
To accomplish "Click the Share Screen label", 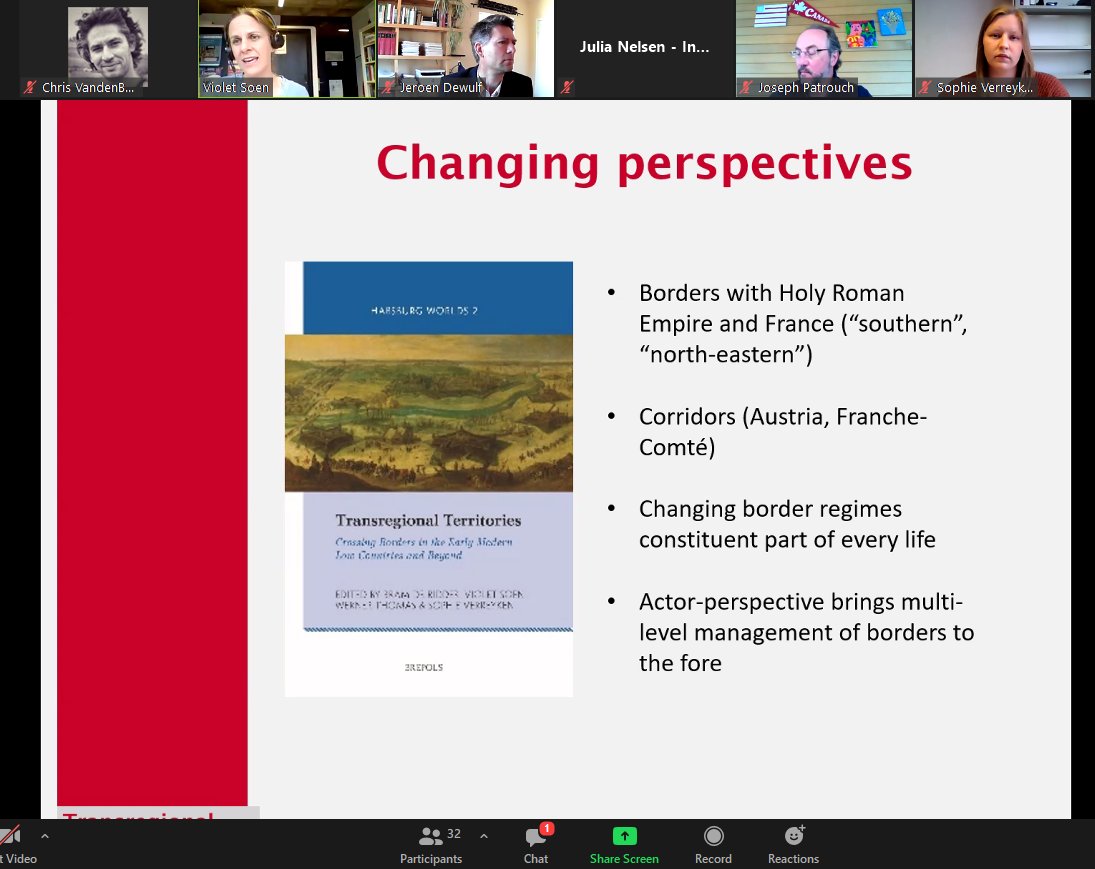I will [x=624, y=859].
